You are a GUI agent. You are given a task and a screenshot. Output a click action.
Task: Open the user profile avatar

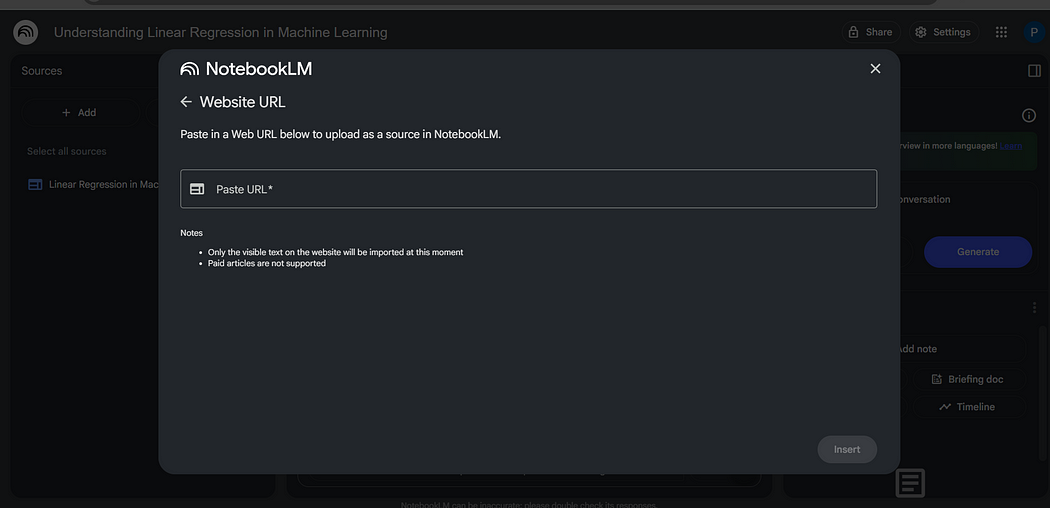(1033, 32)
